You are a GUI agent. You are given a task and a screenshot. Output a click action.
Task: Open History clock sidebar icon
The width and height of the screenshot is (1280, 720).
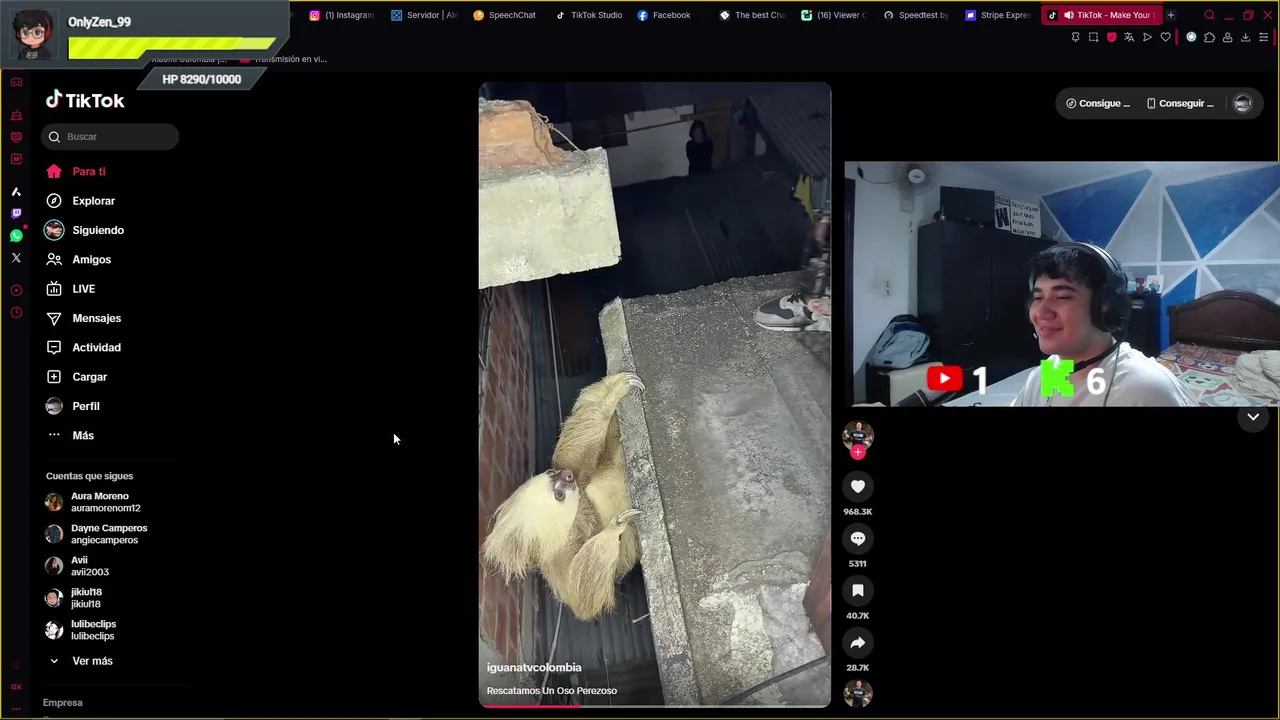16,313
